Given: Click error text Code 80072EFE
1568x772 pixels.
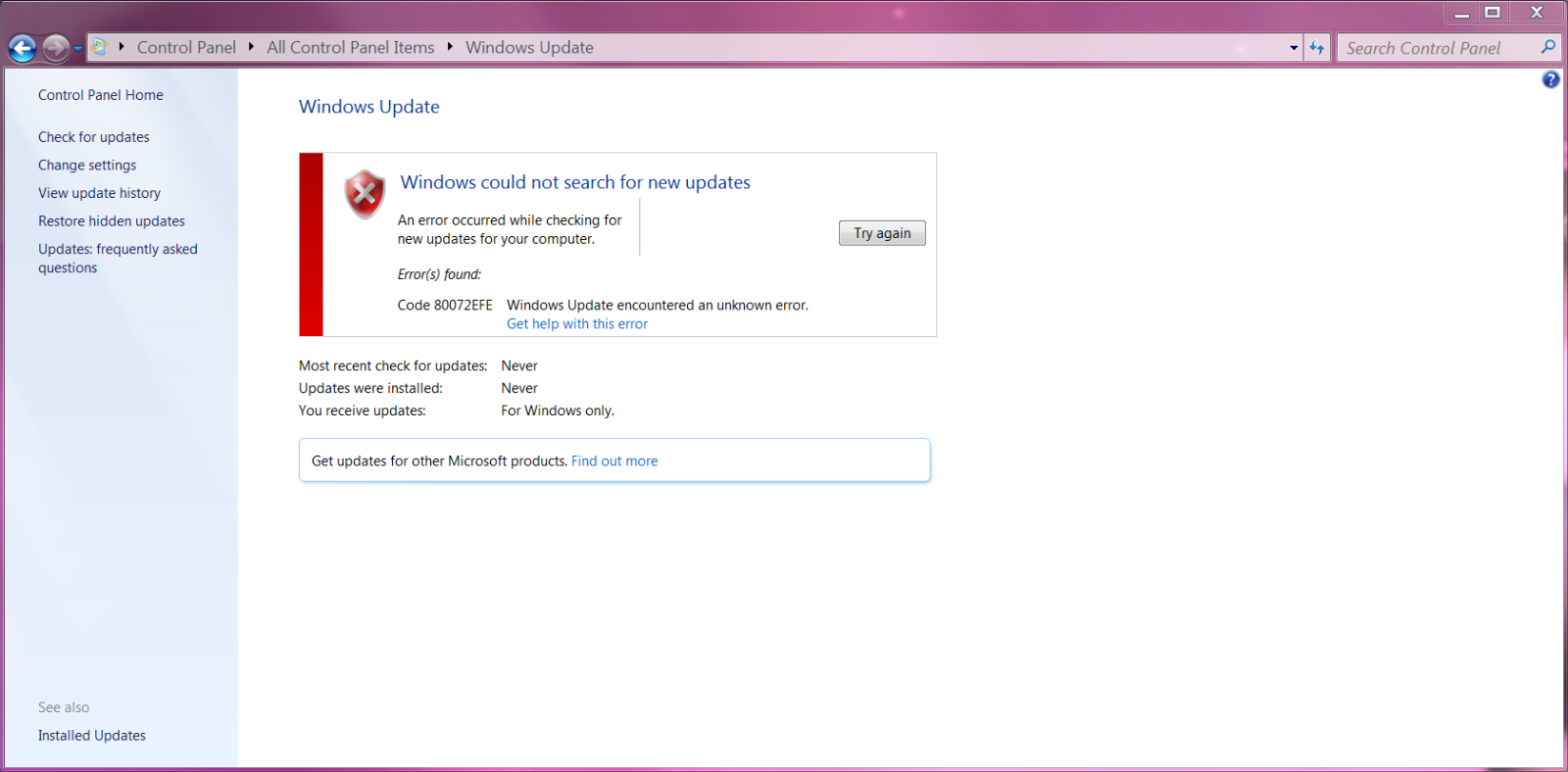Looking at the screenshot, I should coord(445,306).
